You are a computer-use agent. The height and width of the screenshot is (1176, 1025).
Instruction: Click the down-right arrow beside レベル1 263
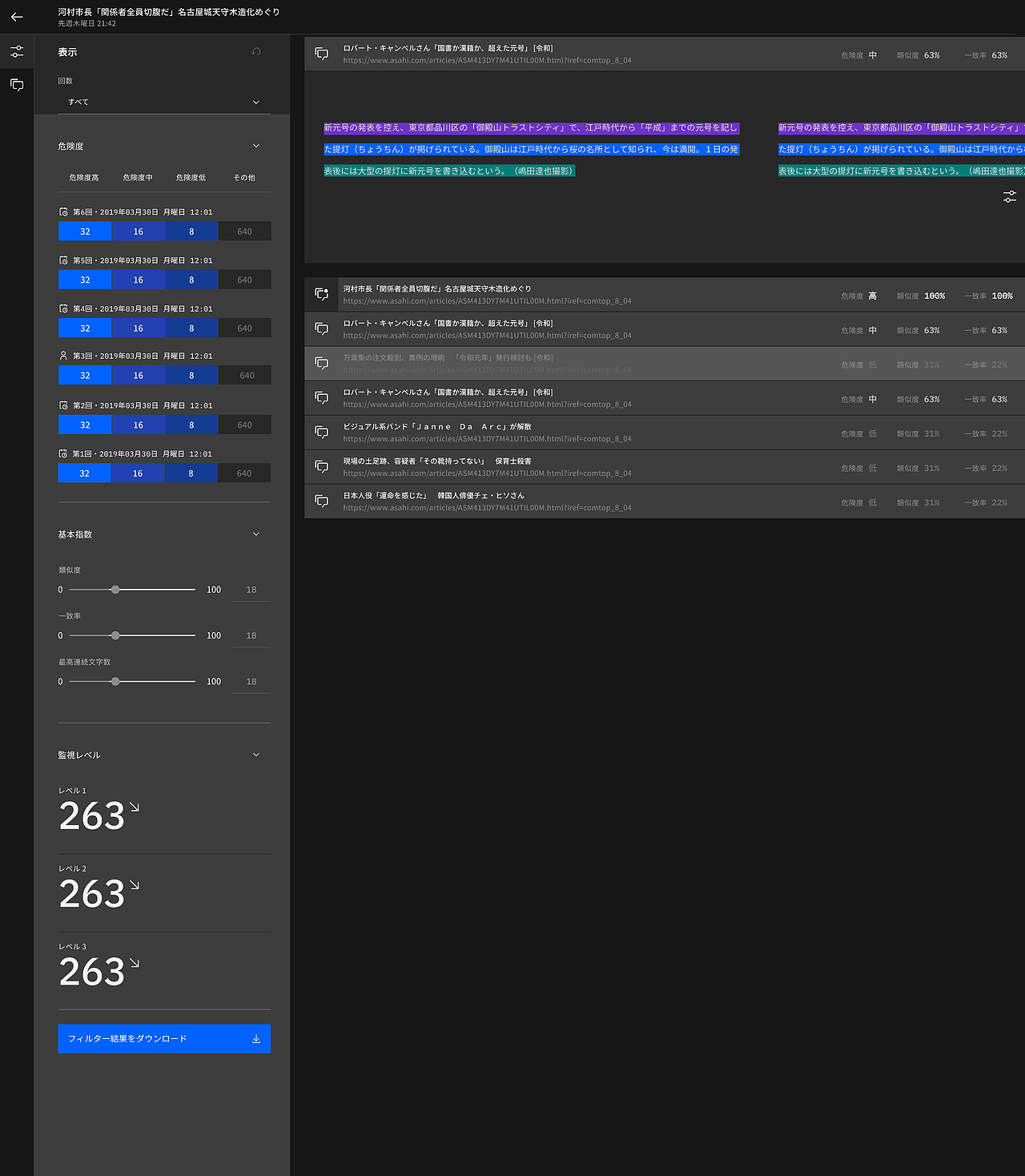(135, 807)
